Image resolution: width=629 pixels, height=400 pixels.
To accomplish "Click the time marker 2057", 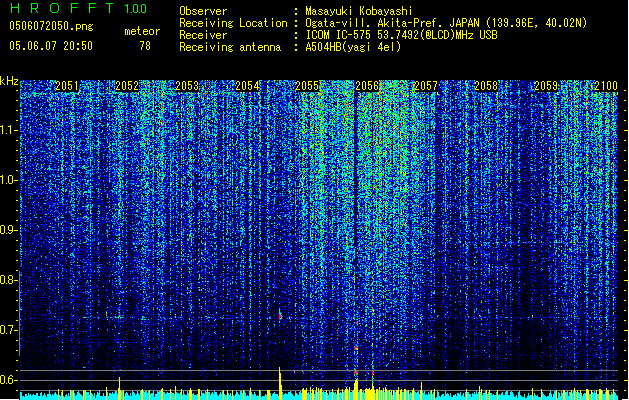I will (x=426, y=86).
